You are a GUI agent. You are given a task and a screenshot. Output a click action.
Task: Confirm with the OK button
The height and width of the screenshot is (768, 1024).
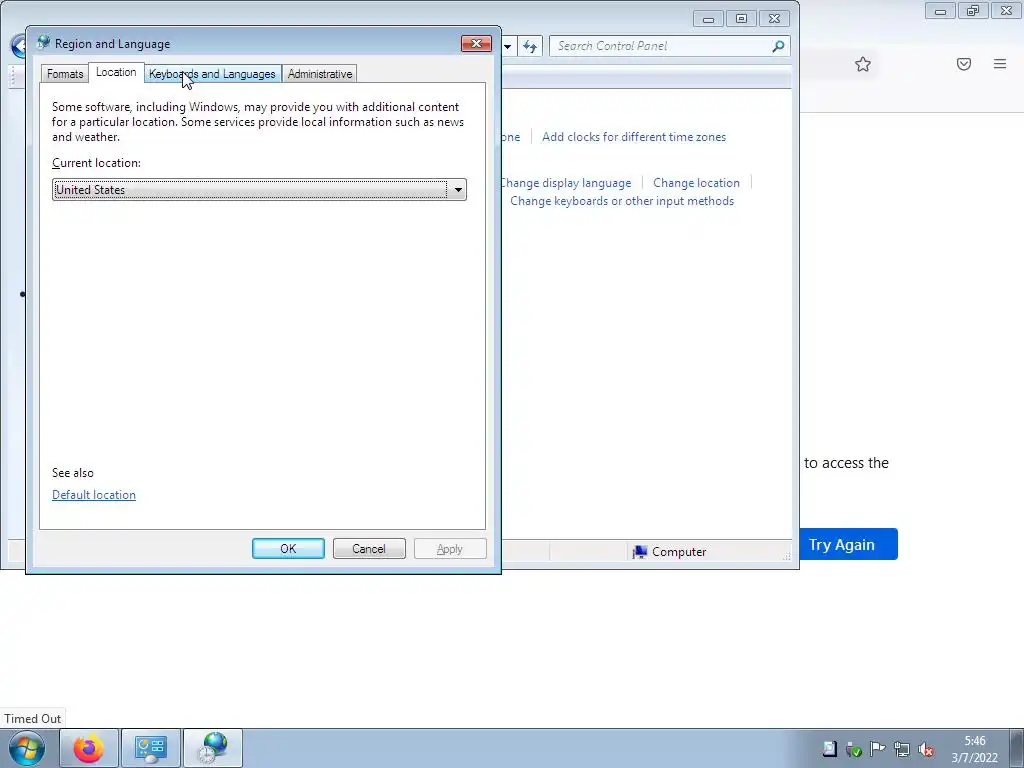288,549
